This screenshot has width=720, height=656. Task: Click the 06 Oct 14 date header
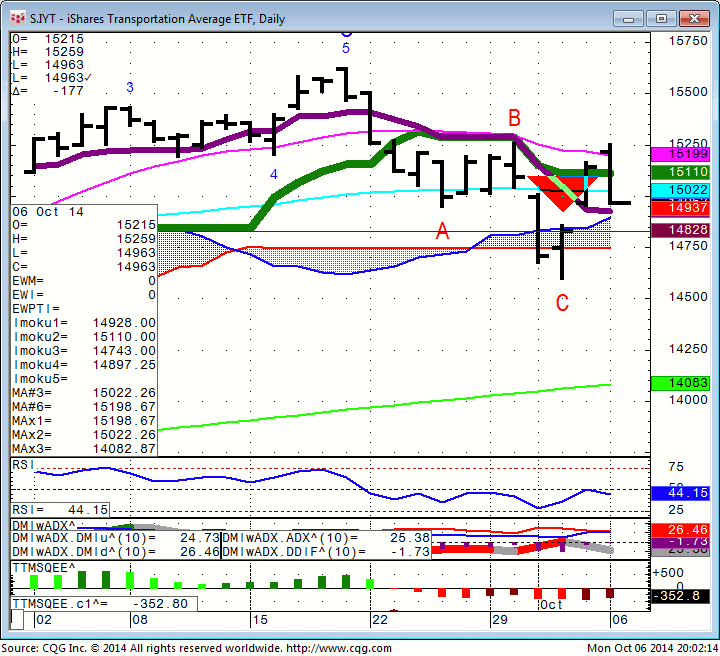(48, 212)
